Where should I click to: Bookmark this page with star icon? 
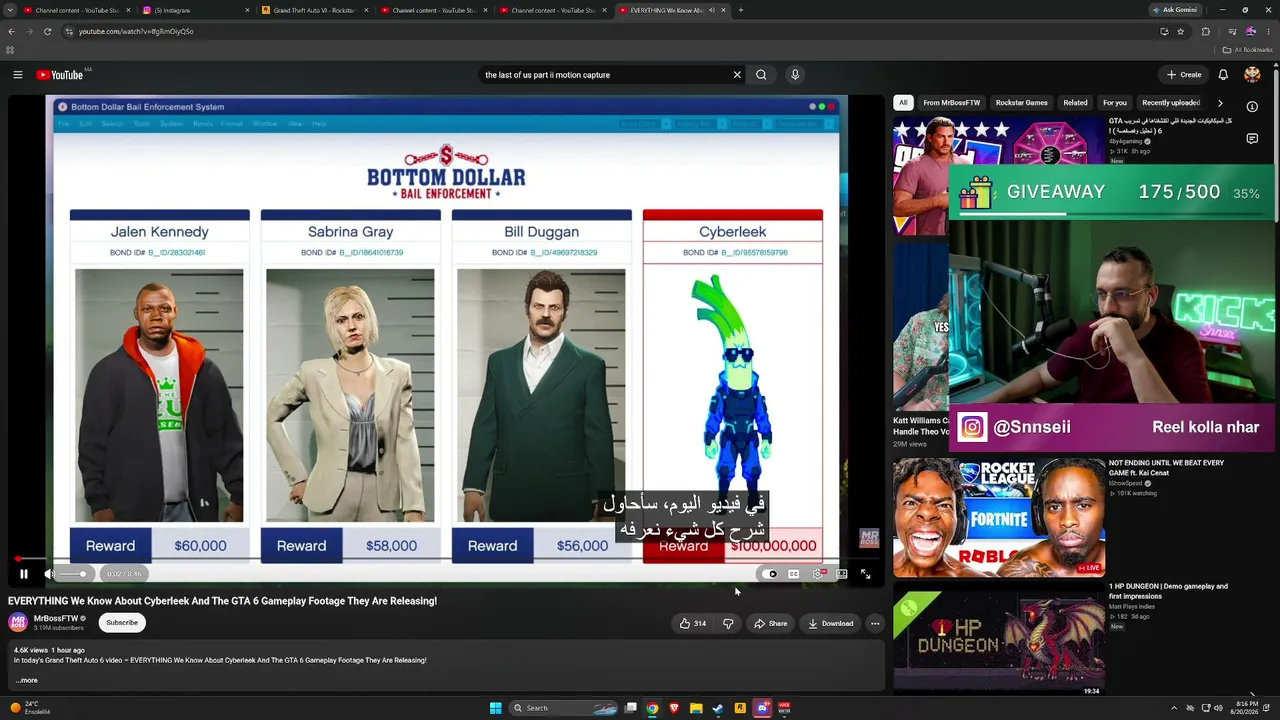click(1180, 31)
